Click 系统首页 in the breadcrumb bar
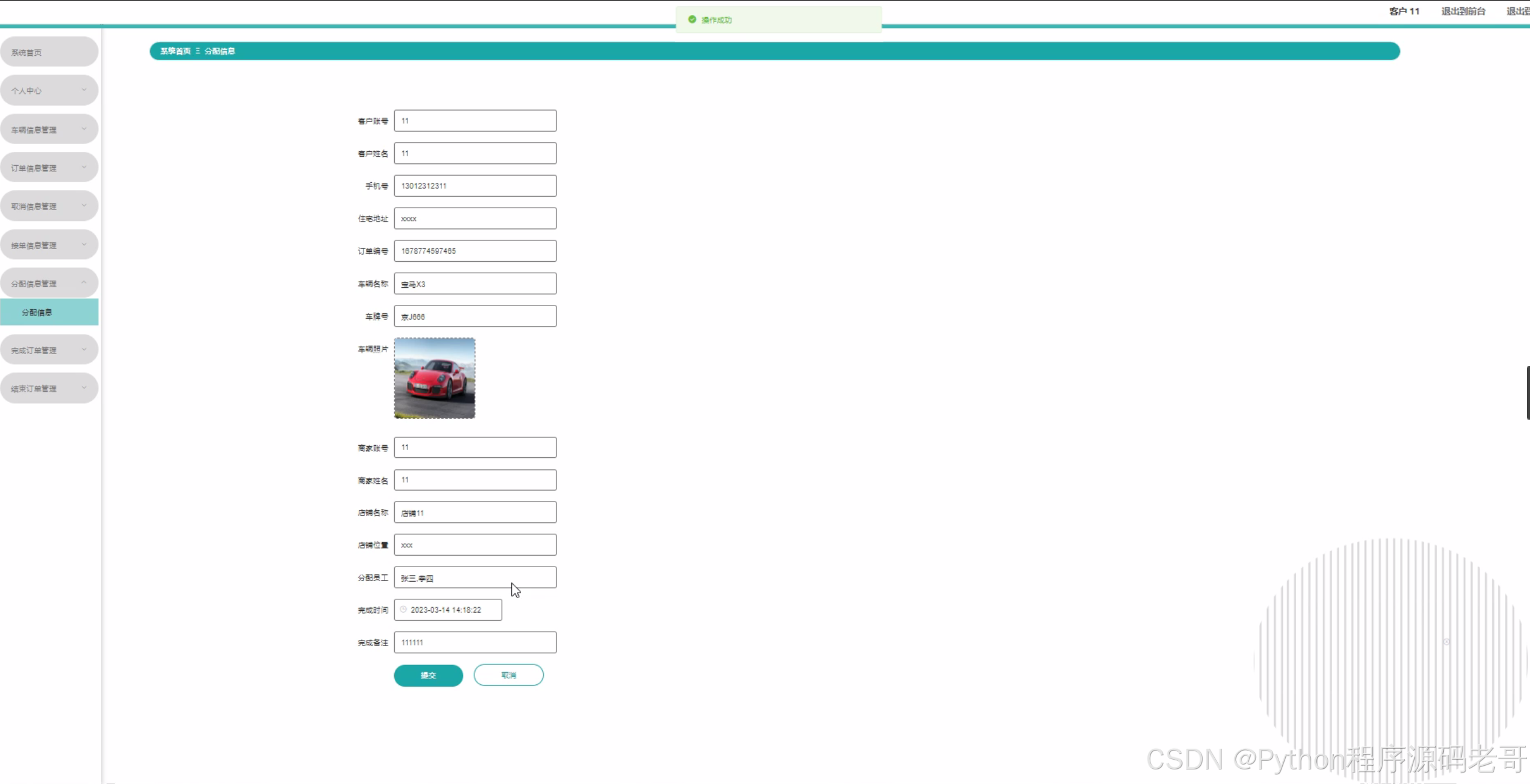Viewport: 1530px width, 784px height. [x=175, y=51]
